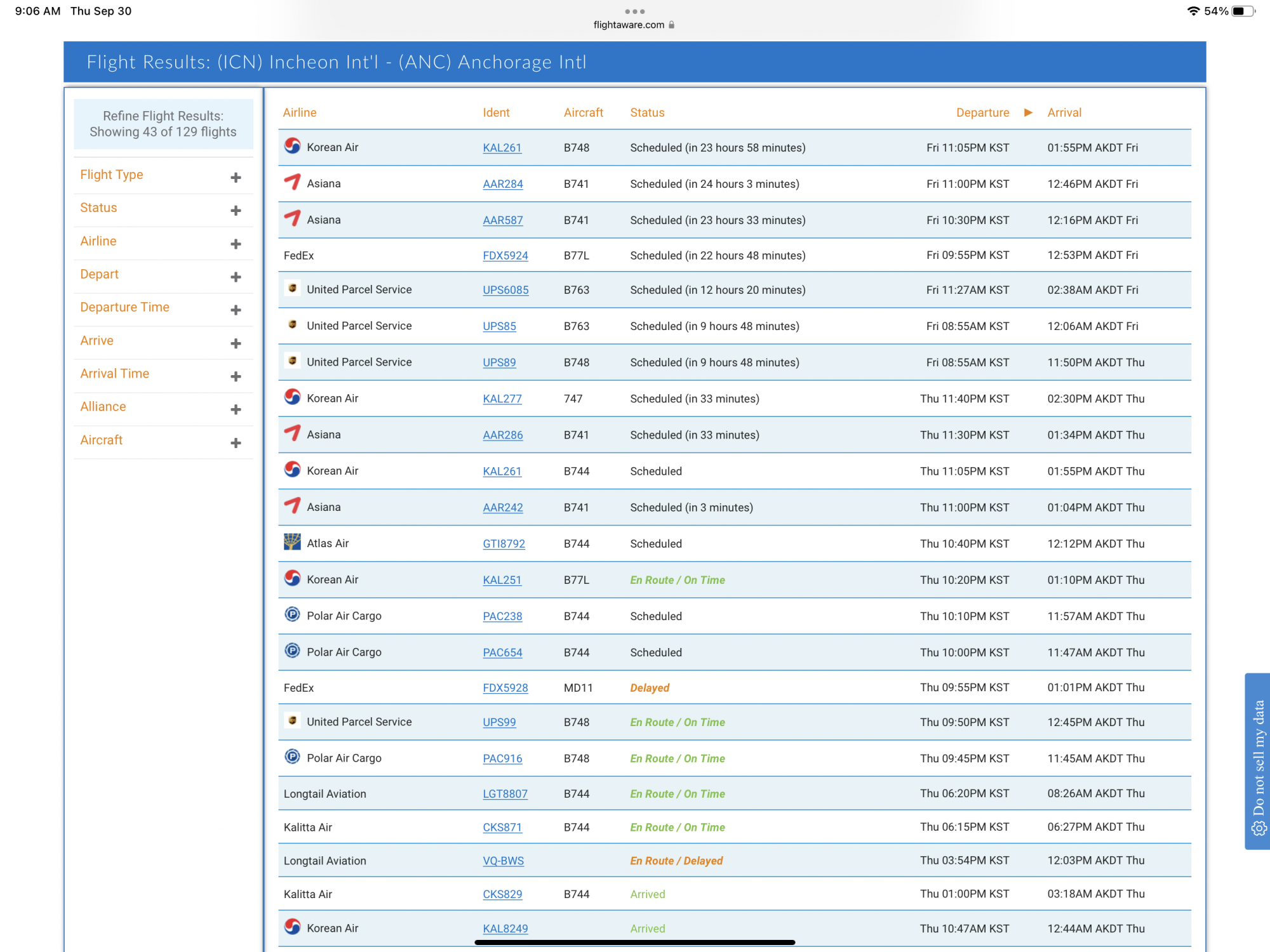Click 'En Route / Delayed' status text
This screenshot has height=952, width=1270.
pos(676,861)
